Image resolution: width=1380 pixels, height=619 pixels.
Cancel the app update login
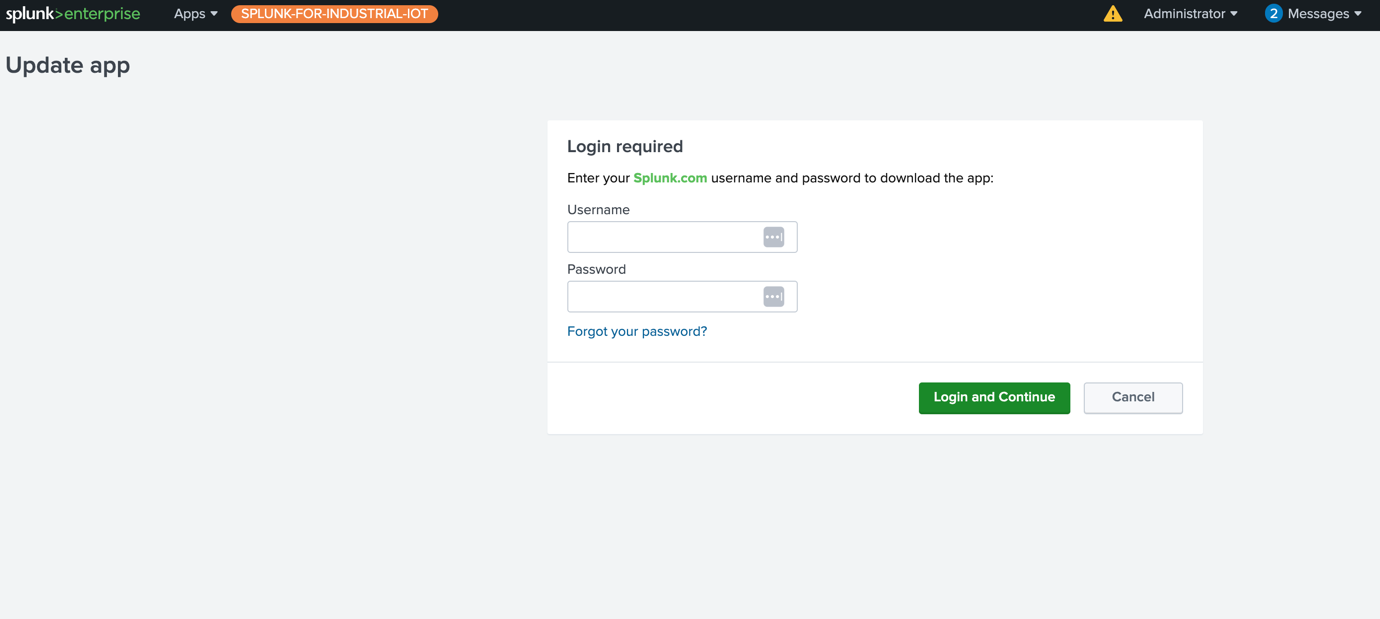[x=1133, y=398]
